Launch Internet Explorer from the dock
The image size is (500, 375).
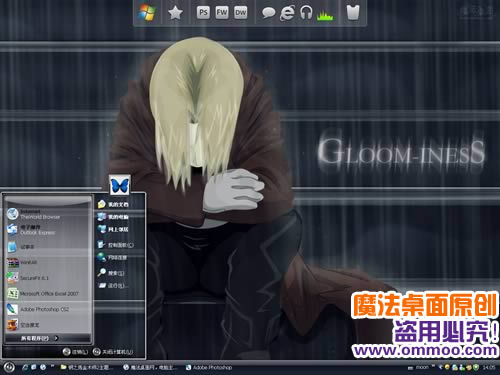coord(287,13)
